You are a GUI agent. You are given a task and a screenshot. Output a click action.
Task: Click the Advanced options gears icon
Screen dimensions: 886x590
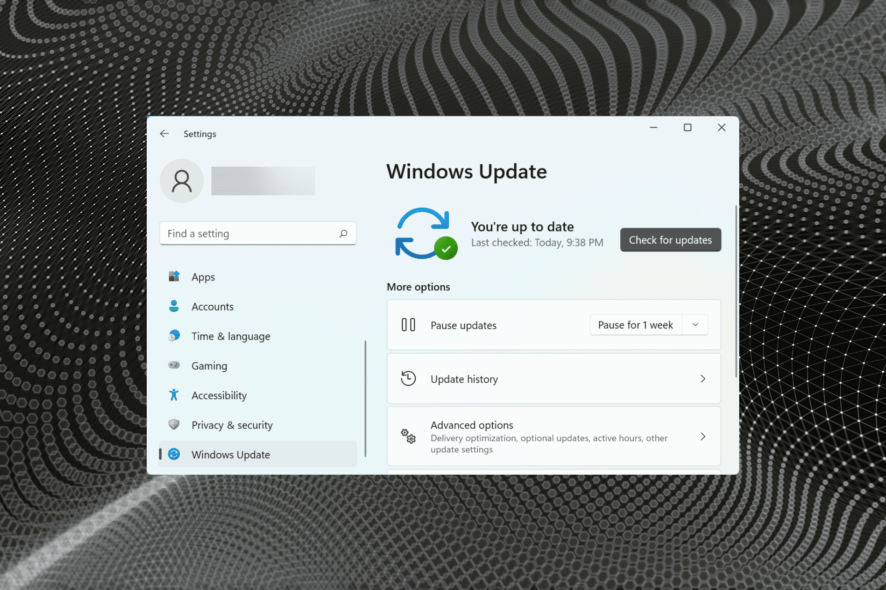pyautogui.click(x=408, y=436)
